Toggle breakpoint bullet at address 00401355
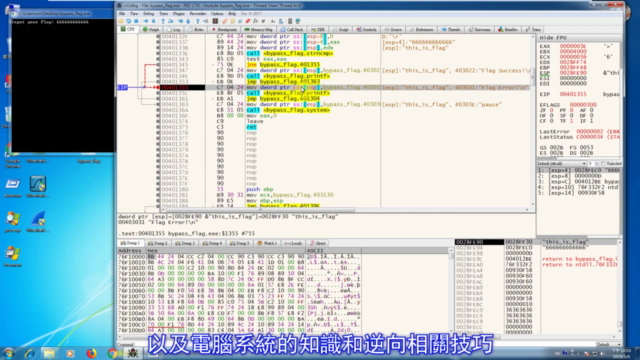The width and height of the screenshot is (640, 360). [x=158, y=87]
